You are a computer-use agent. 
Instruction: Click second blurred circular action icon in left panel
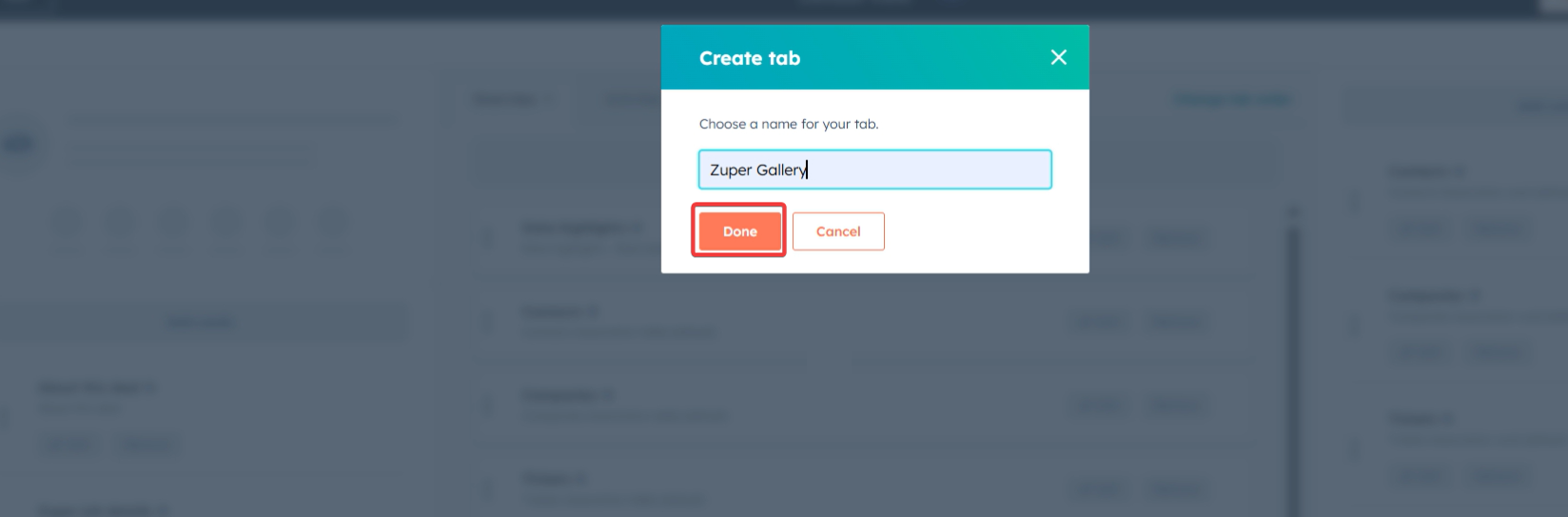(120, 224)
